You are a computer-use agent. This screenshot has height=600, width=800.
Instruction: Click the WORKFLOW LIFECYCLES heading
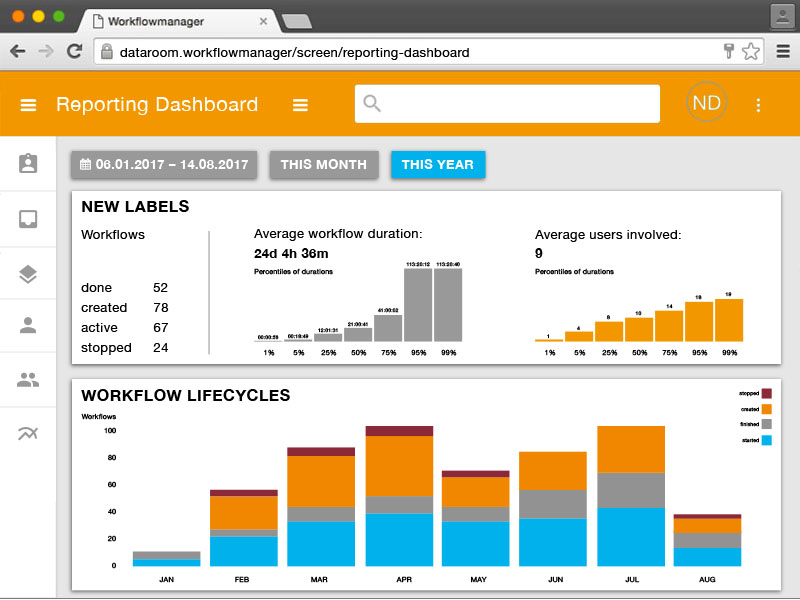(186, 395)
